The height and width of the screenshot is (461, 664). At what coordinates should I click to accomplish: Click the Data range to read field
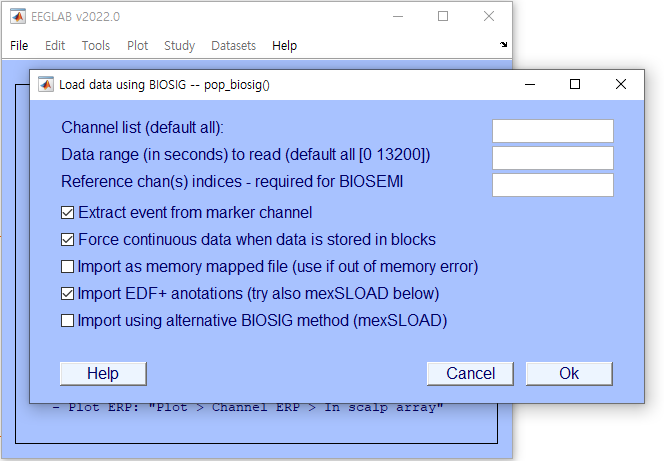(553, 158)
